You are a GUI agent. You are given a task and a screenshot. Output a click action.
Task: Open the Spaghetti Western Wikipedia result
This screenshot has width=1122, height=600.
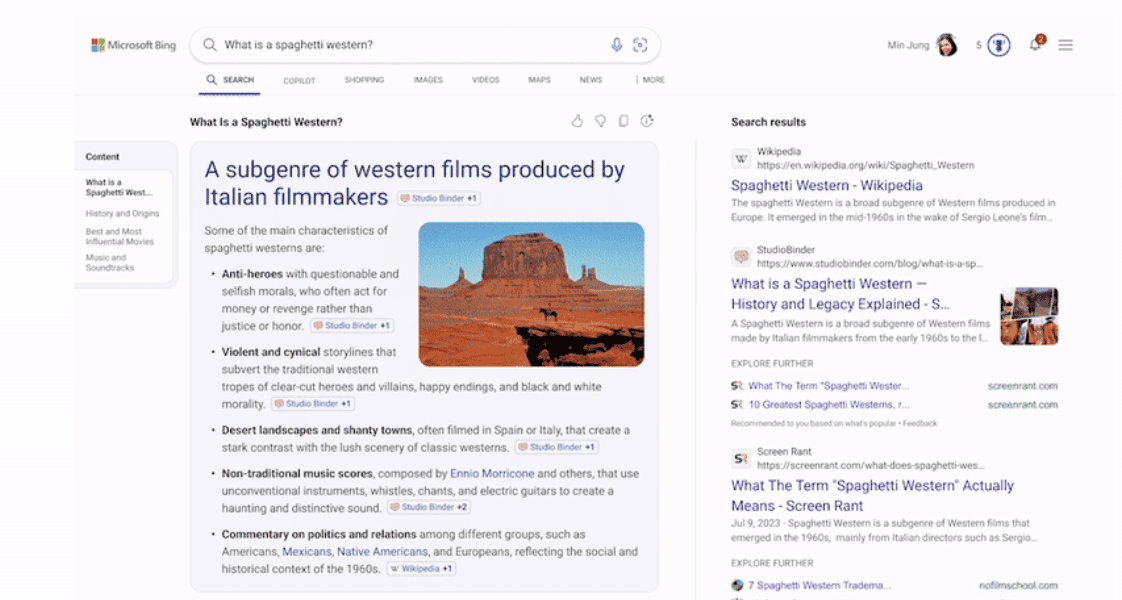[826, 185]
